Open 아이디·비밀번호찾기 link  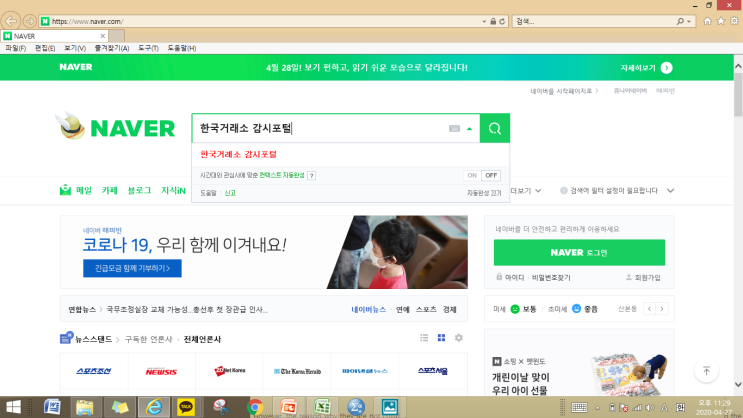point(534,278)
